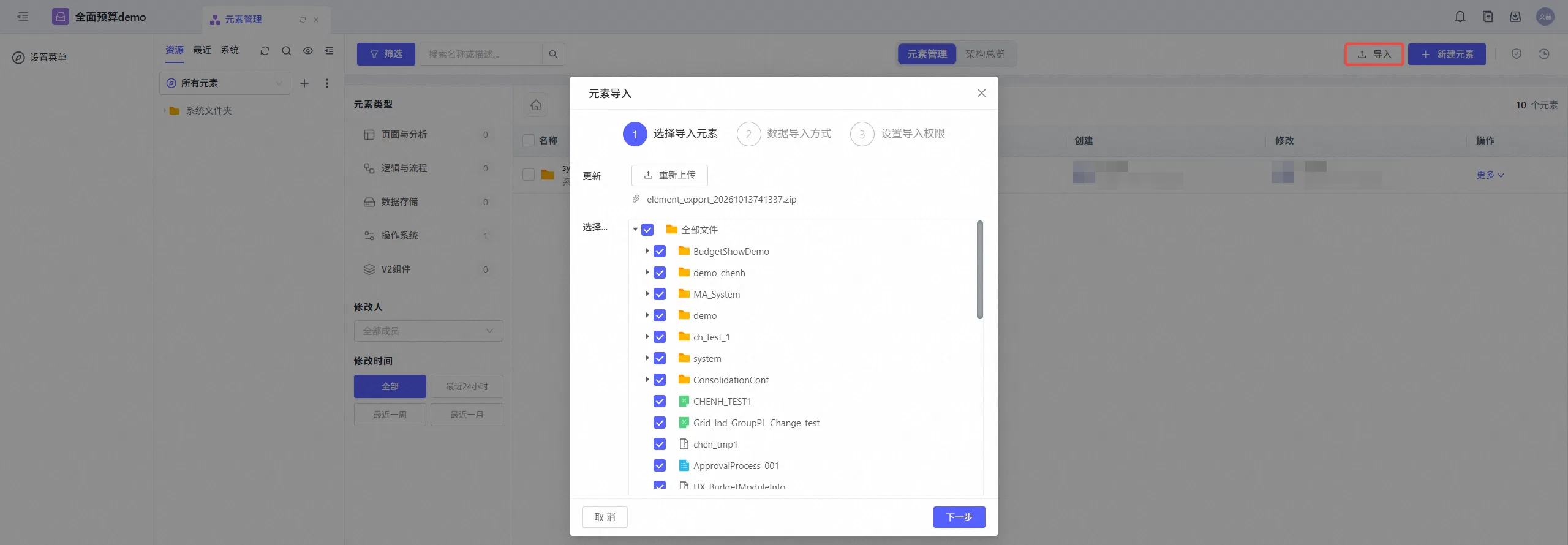The width and height of the screenshot is (1568, 545).
Task: Open the shield permission icon
Action: click(1516, 54)
